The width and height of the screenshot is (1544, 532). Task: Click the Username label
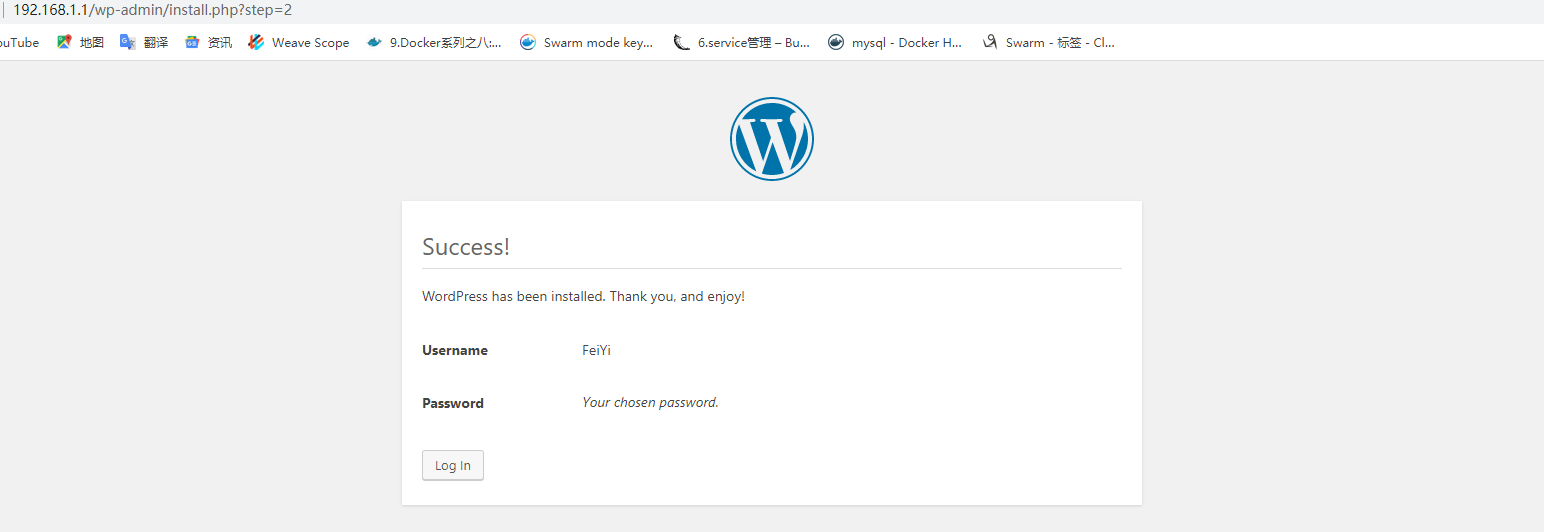tap(455, 350)
